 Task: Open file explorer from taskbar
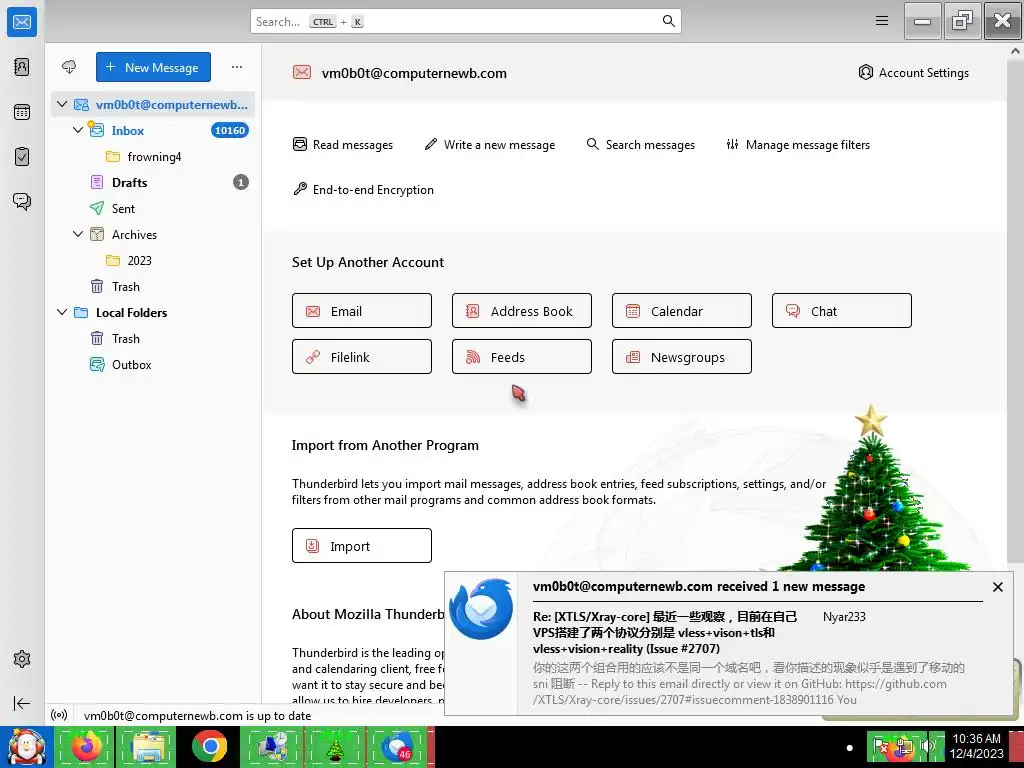tap(148, 746)
